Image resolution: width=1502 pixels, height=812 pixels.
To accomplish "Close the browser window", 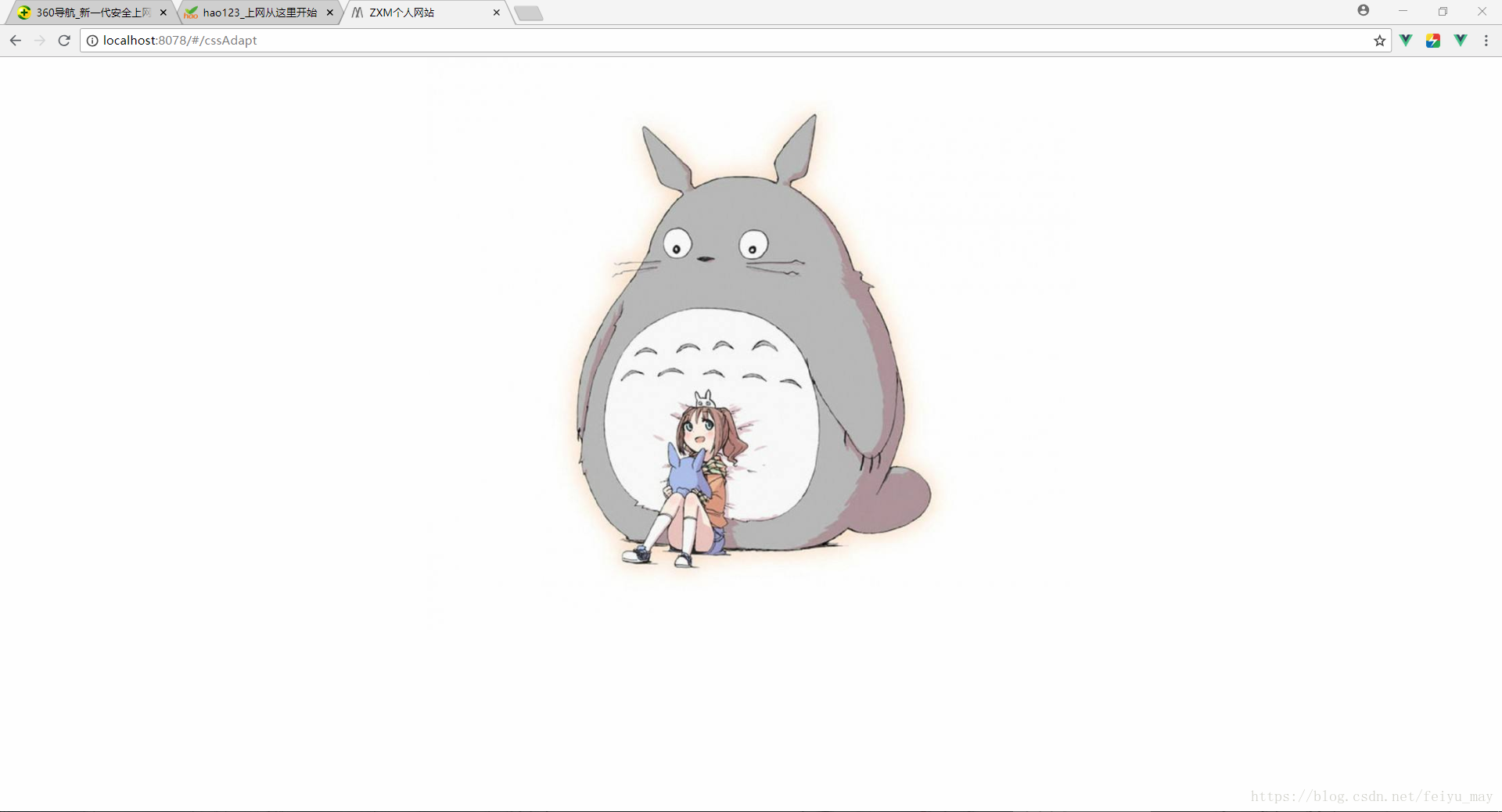I will click(x=1482, y=12).
